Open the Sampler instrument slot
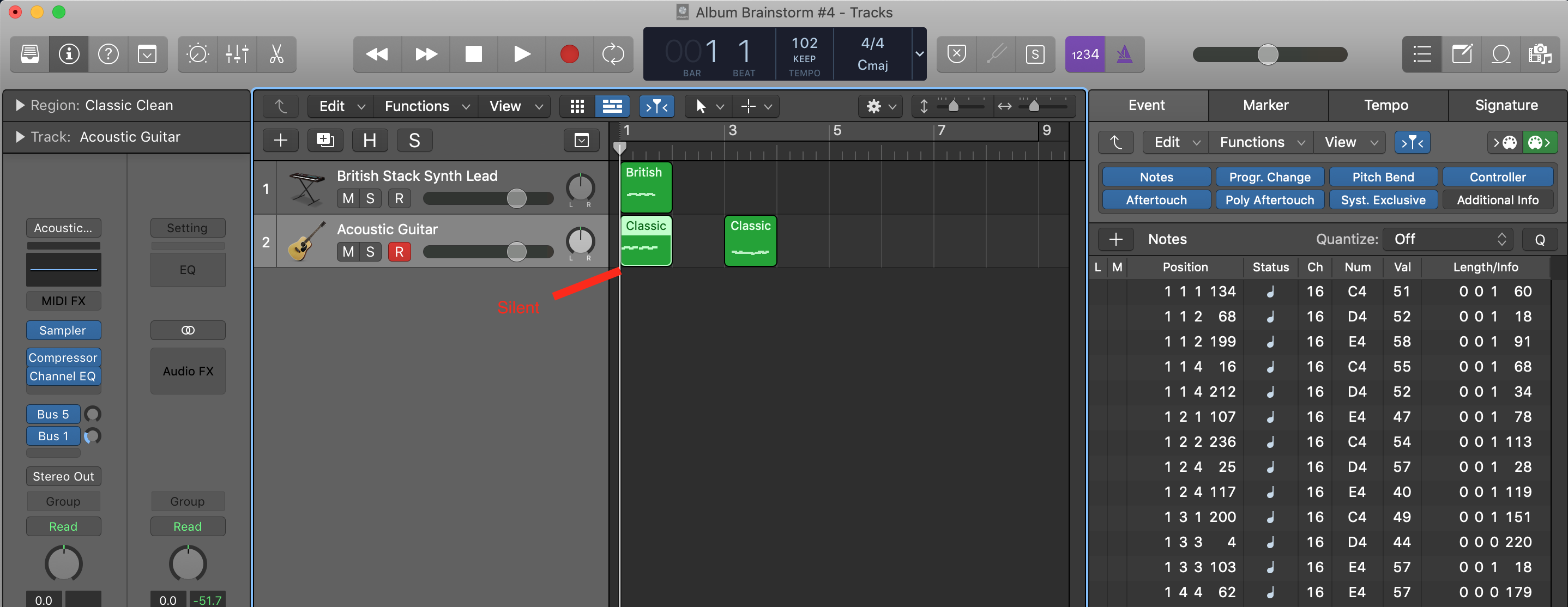Screen dimensions: 1568x607 pos(63,330)
